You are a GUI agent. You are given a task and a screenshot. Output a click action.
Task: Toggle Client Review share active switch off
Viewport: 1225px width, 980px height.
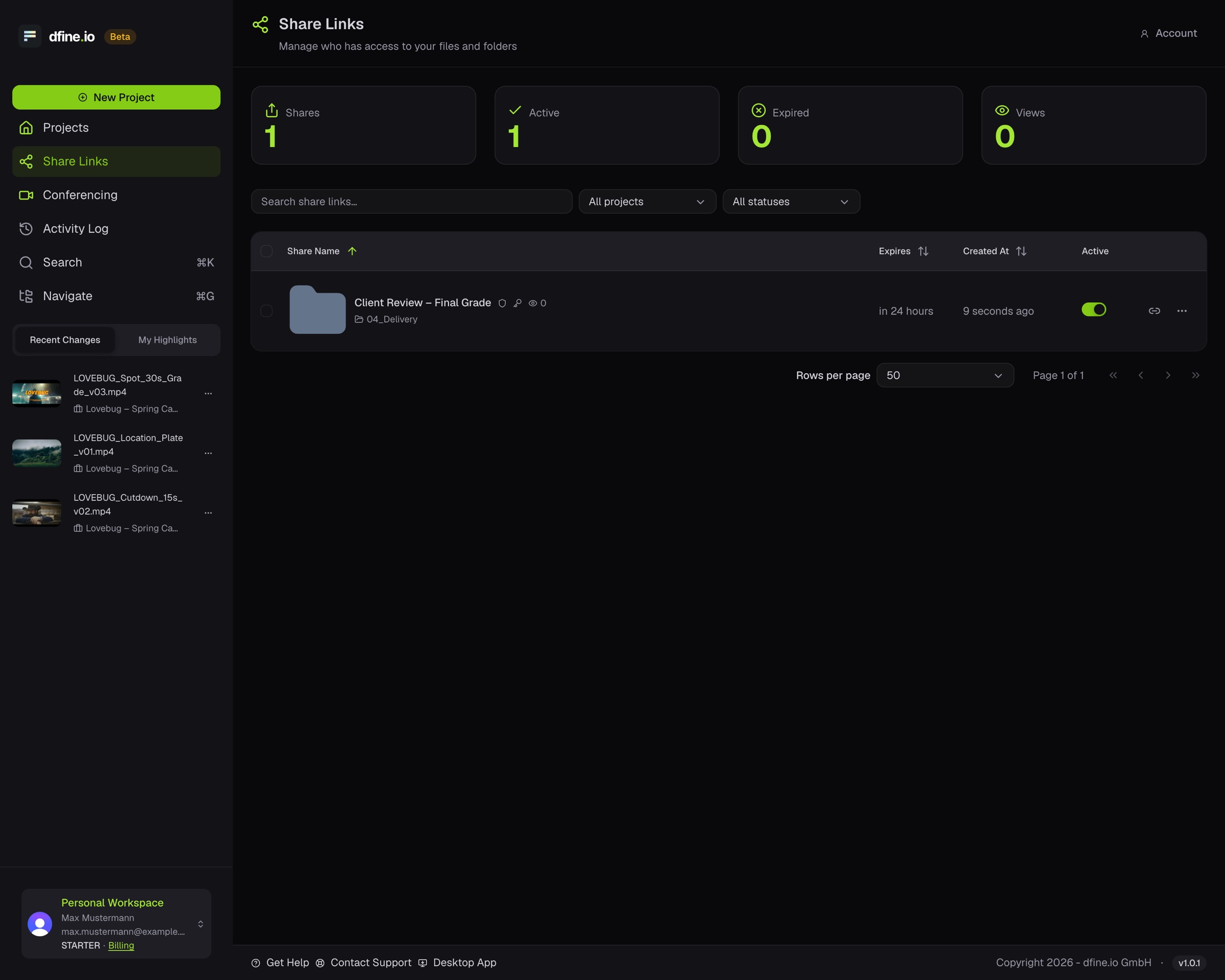tap(1094, 310)
